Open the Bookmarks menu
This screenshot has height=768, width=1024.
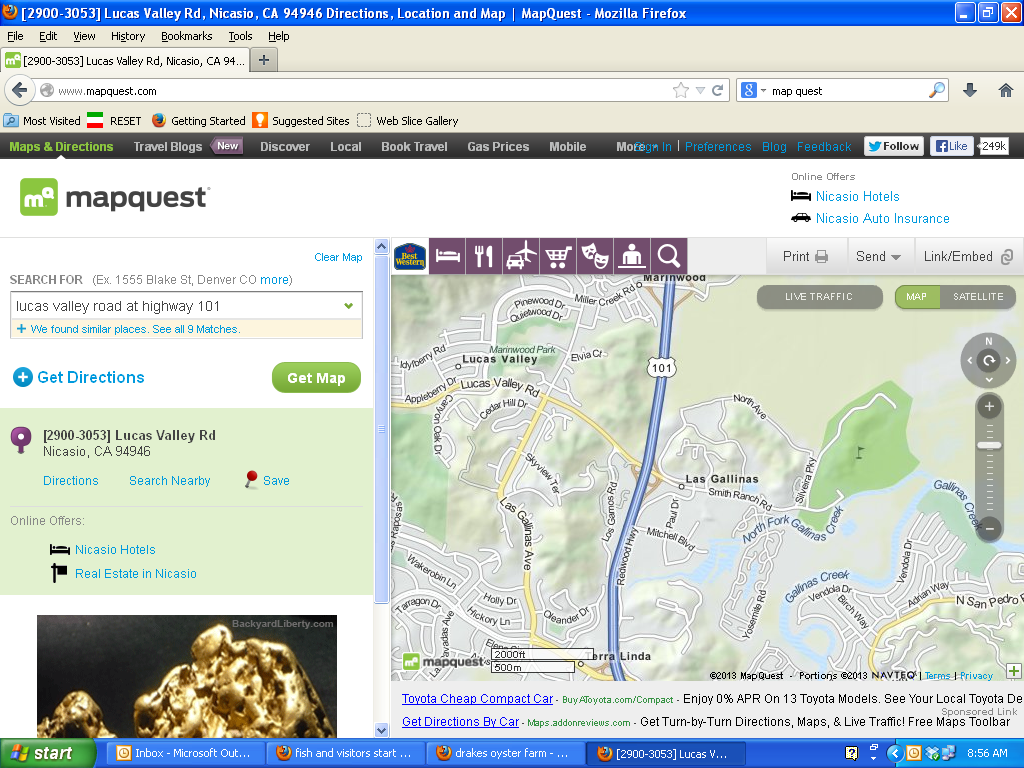click(186, 36)
